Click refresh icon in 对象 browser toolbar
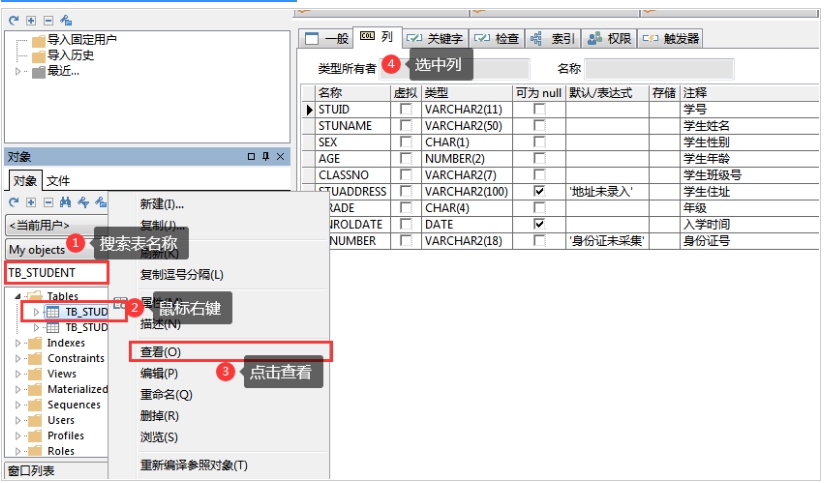Viewport: 825px width, 483px height. click(14, 202)
